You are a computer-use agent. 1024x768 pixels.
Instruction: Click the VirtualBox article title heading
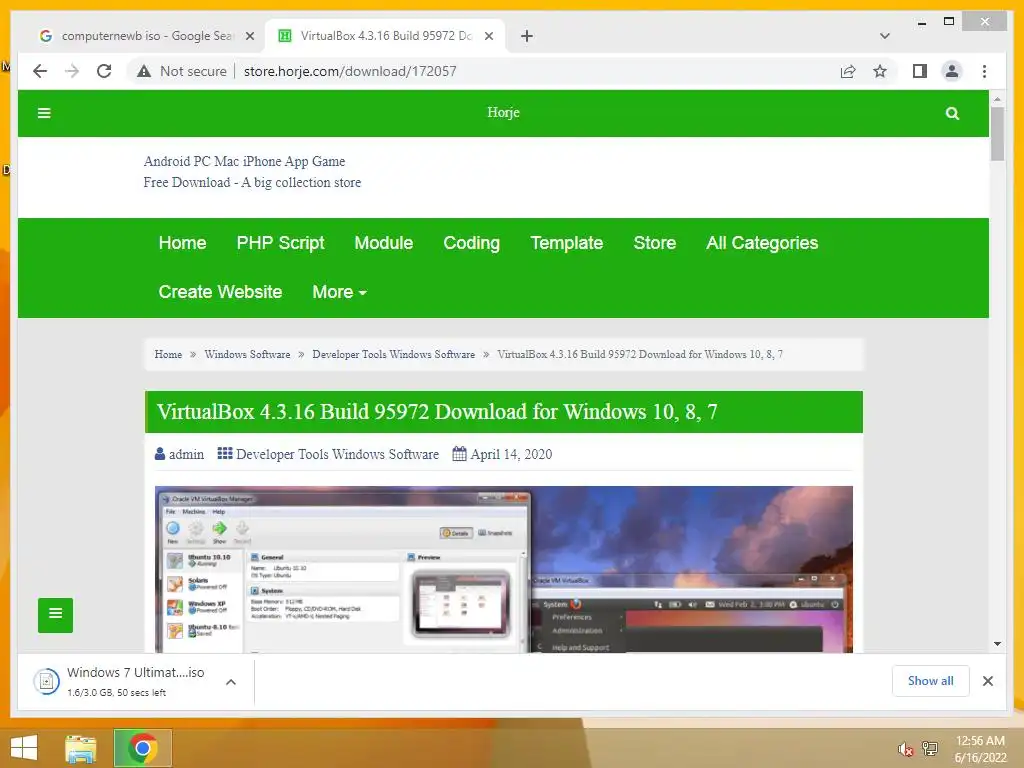(x=437, y=411)
